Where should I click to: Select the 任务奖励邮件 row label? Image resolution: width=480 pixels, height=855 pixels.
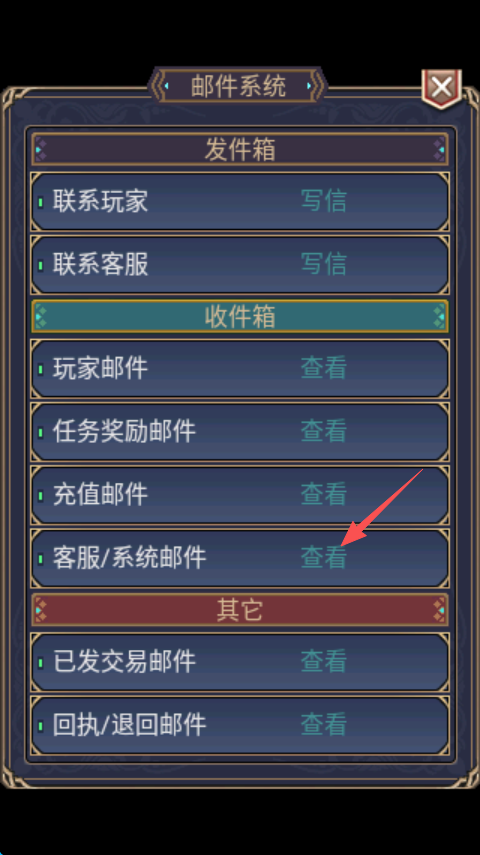coord(124,432)
